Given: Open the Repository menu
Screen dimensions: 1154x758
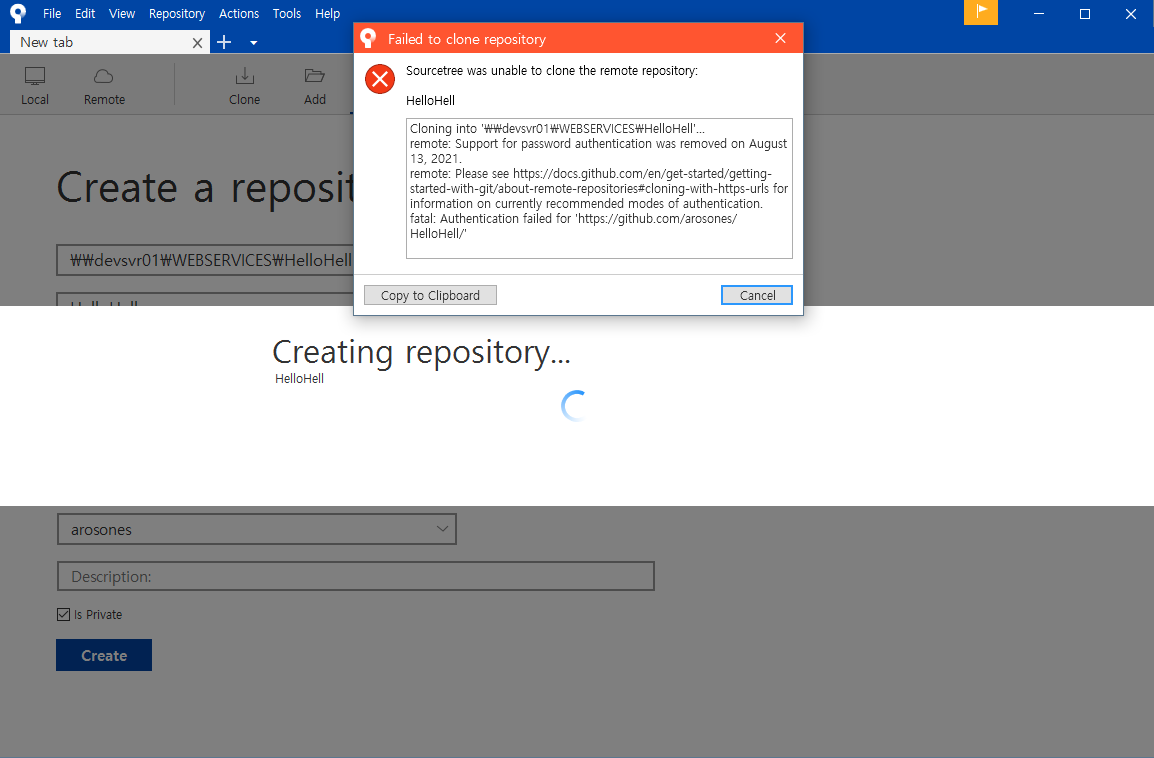Looking at the screenshot, I should click(x=177, y=13).
